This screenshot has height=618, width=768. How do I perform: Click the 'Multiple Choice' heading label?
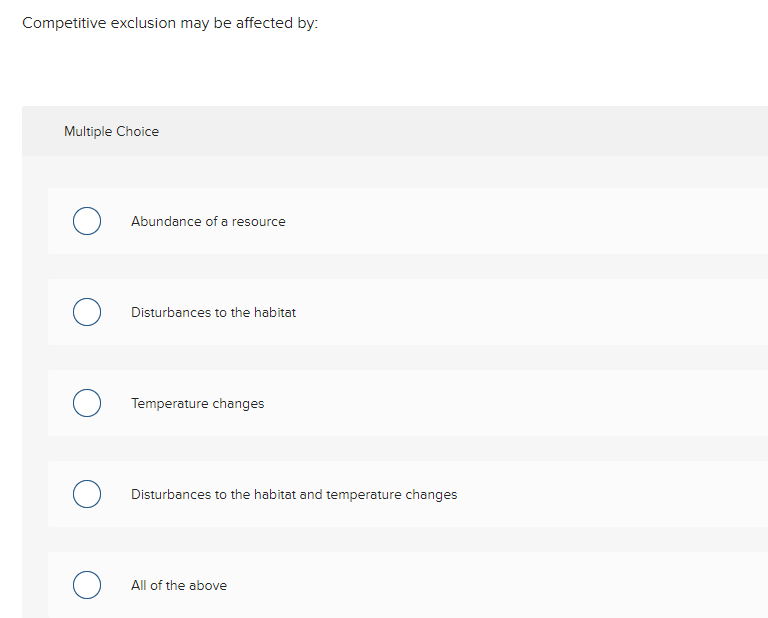click(111, 131)
